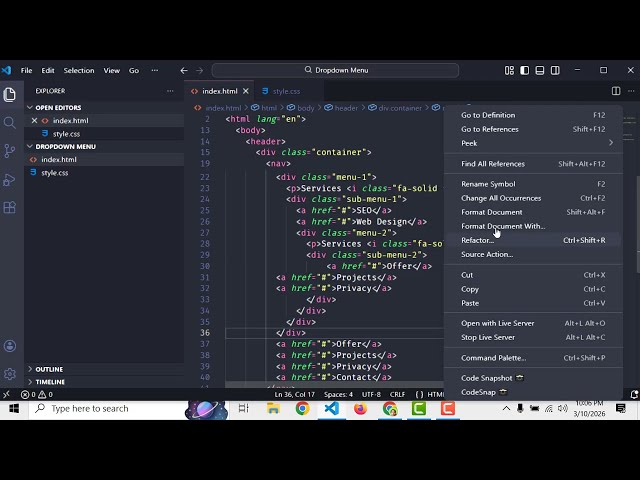The image size is (640, 480).
Task: Choose CodeSnap entry
Action: tap(533, 392)
